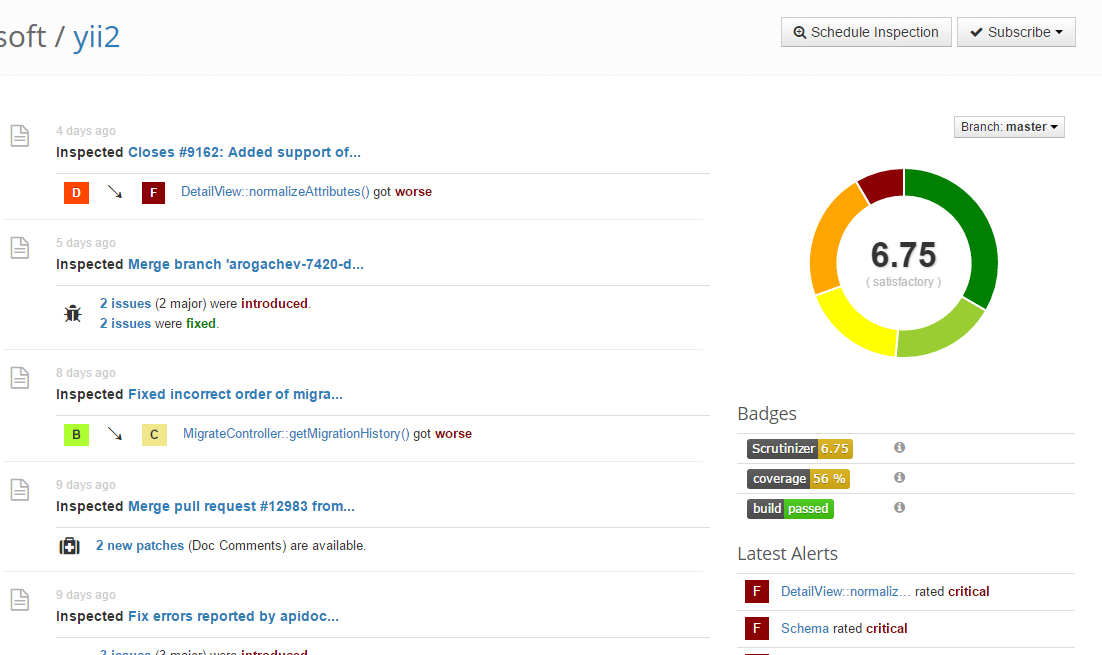1102x655 pixels.
Task: Click info icon next to build badge
Action: point(899,508)
